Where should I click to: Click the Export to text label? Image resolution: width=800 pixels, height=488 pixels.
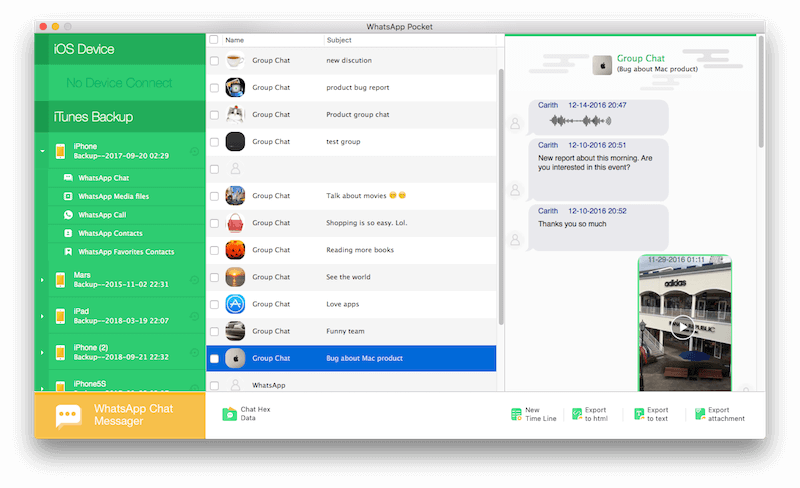click(x=658, y=414)
